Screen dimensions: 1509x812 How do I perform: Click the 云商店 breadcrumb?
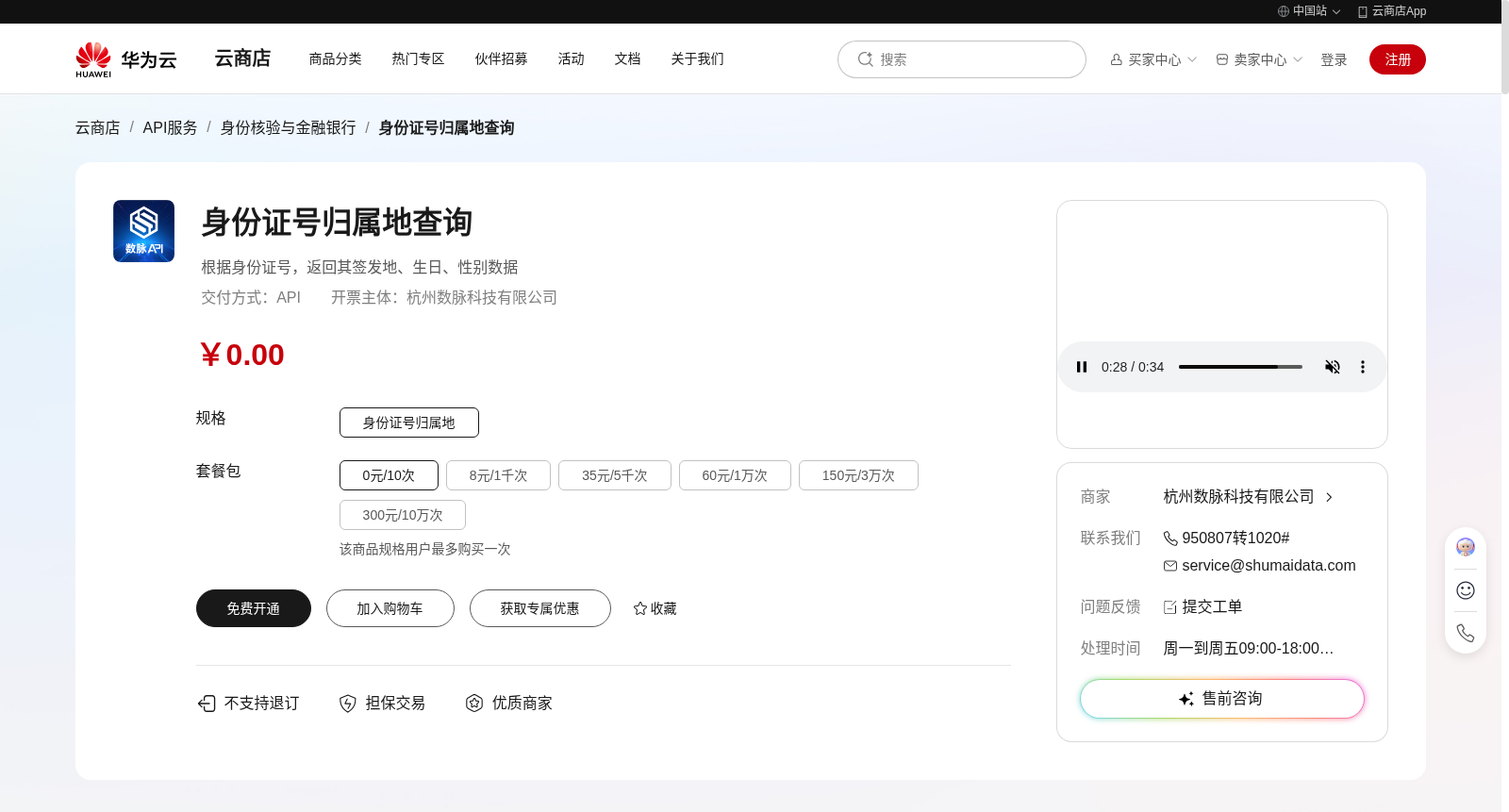[97, 127]
